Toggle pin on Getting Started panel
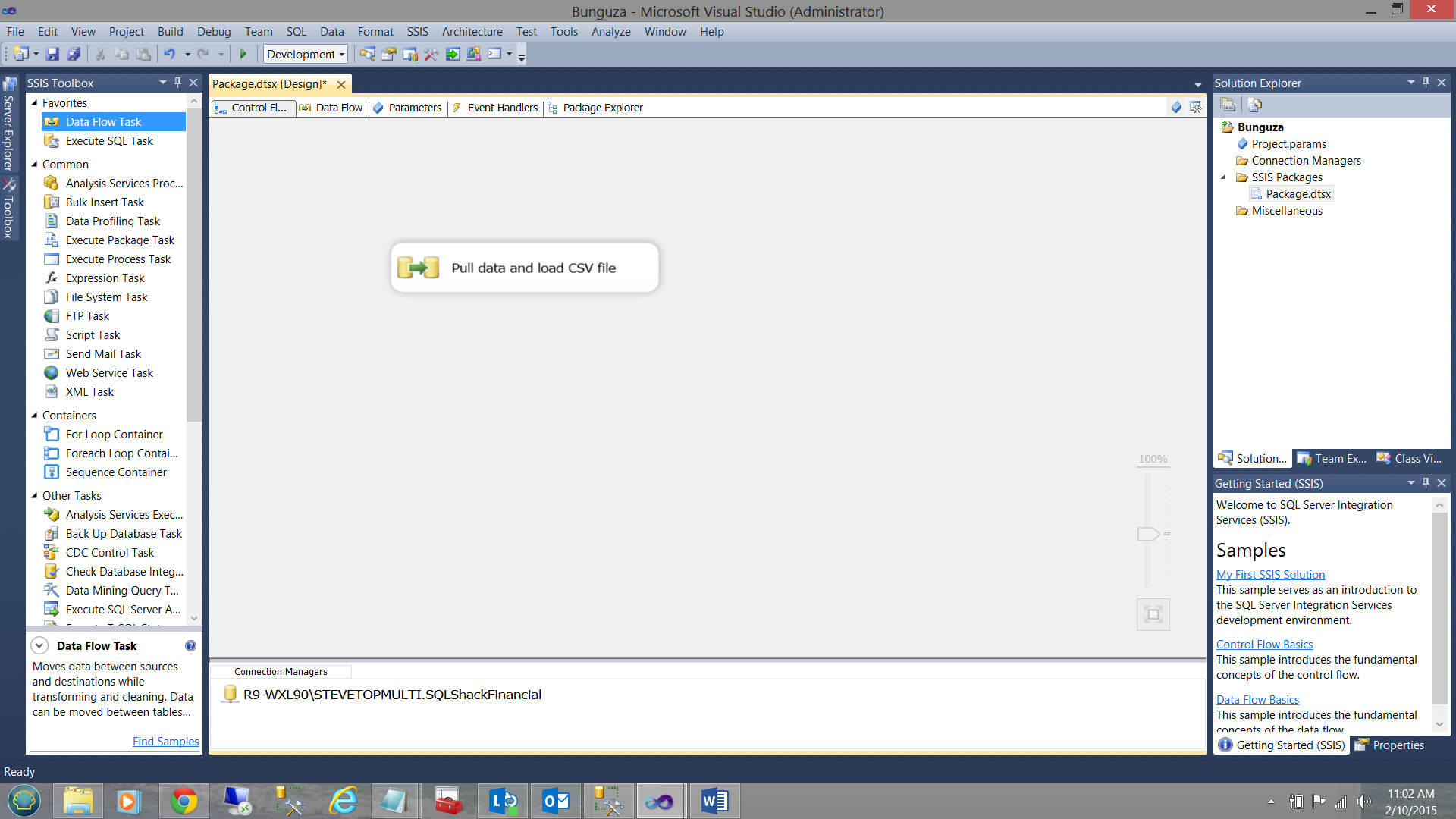 coord(1426,483)
